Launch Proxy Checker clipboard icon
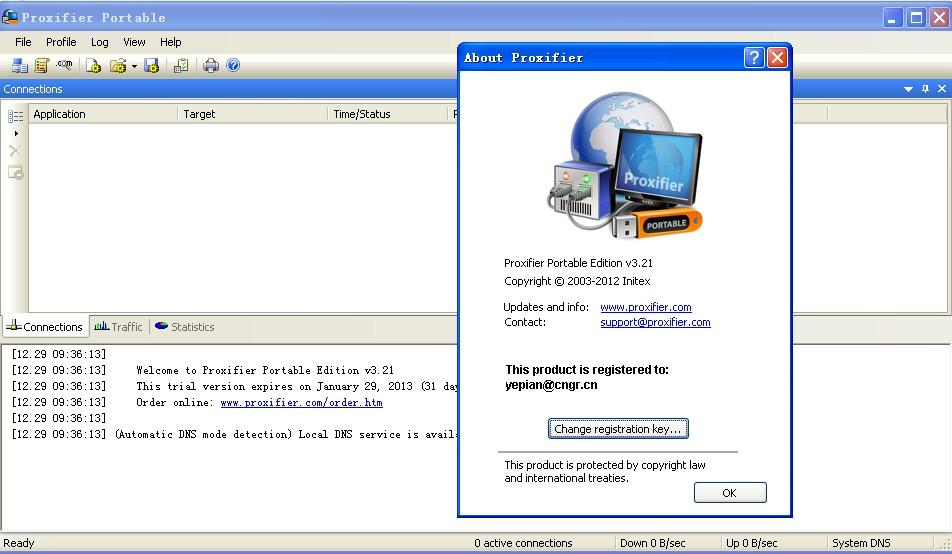 181,66
